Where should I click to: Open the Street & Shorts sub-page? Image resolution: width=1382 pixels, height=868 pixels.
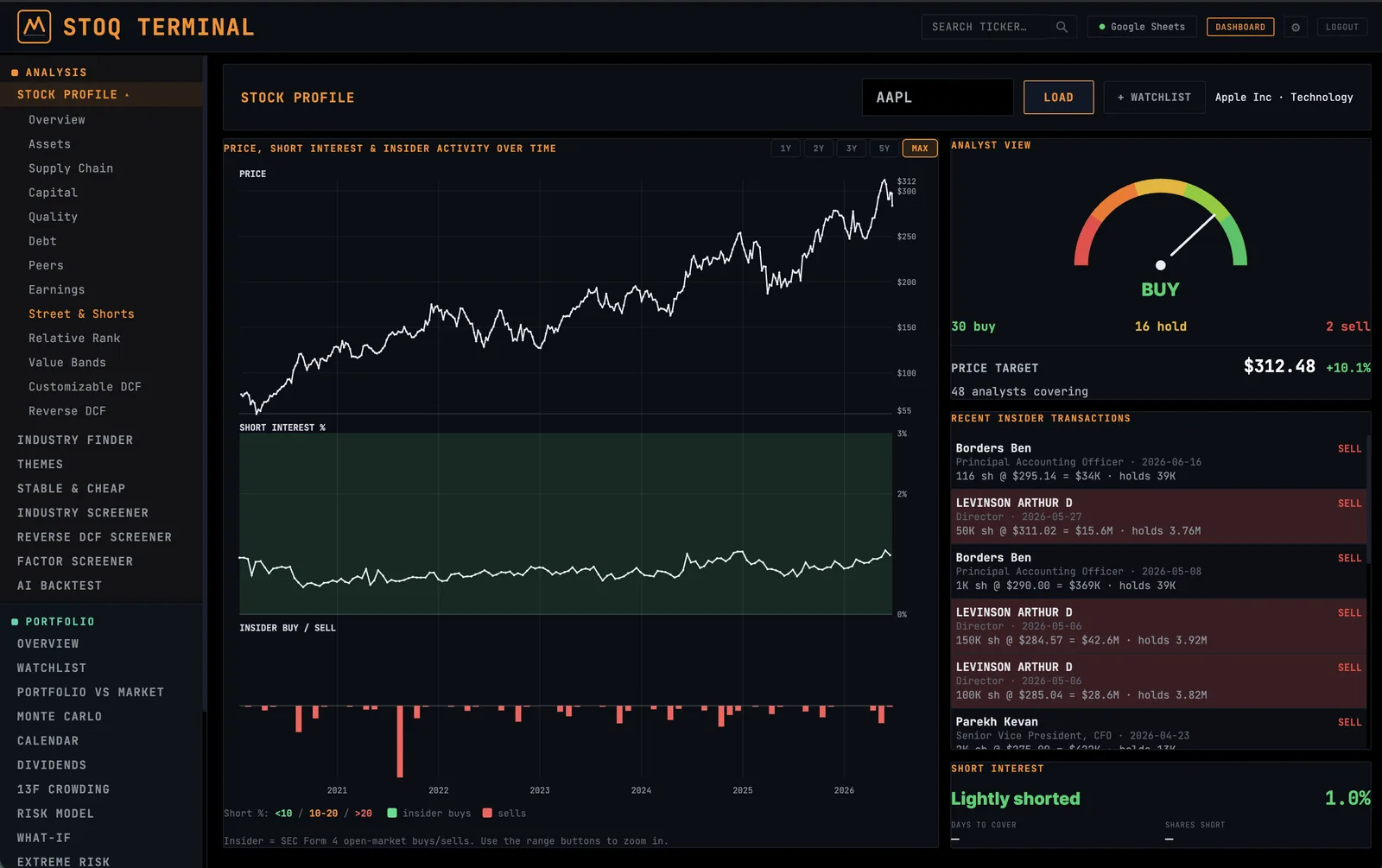81,314
